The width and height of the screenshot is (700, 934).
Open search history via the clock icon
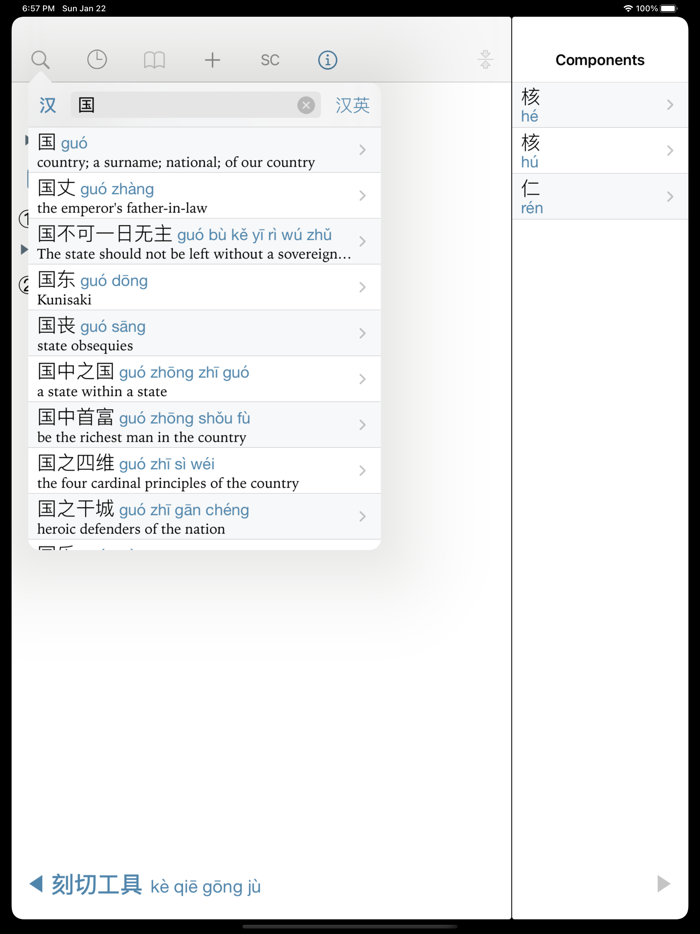coord(97,60)
